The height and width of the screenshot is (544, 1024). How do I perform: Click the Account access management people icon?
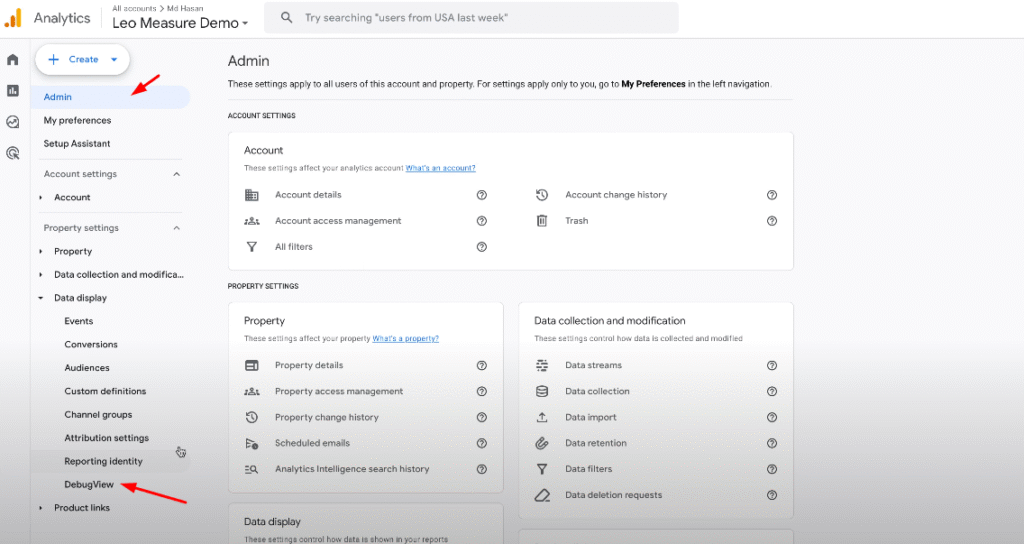click(x=251, y=221)
